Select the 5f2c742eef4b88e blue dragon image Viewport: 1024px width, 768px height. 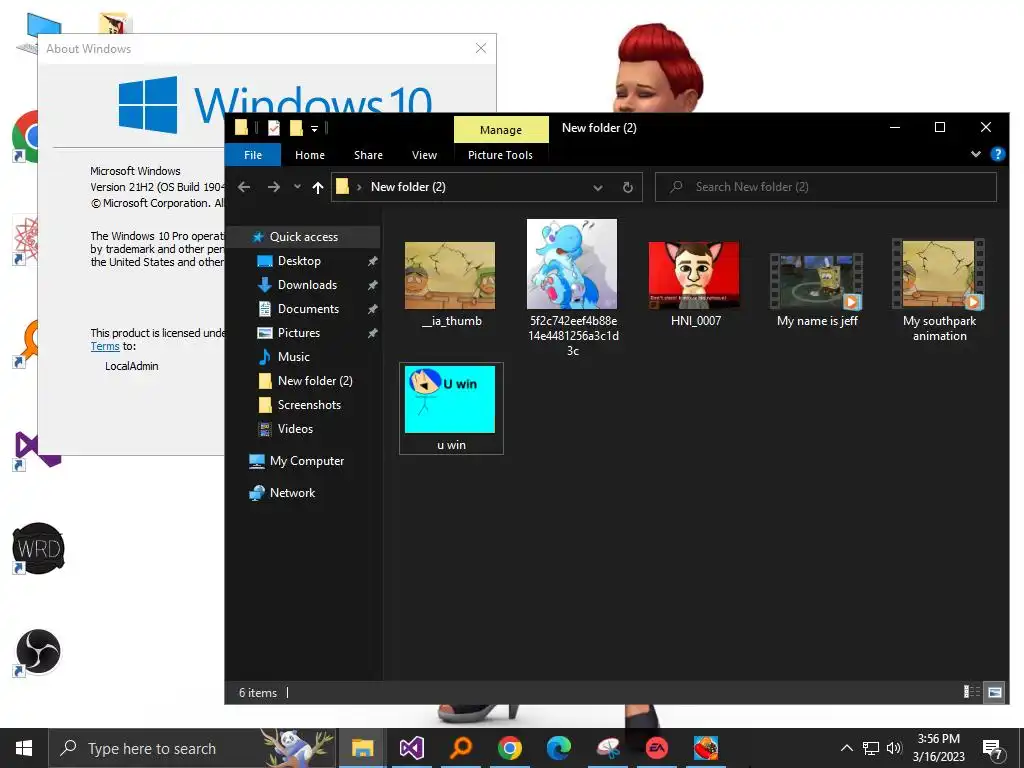[x=573, y=288]
